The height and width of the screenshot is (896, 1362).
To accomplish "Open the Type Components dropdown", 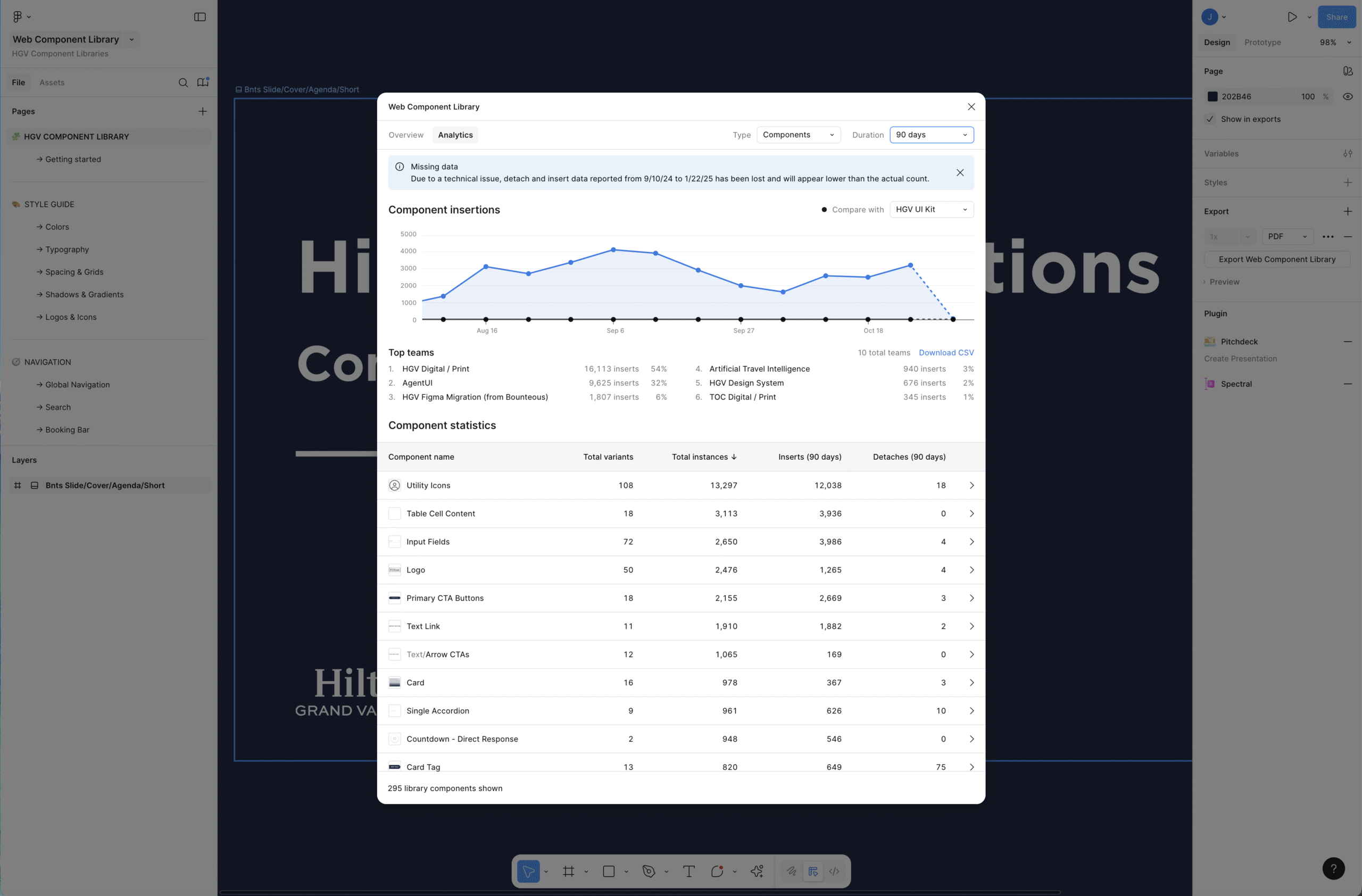I will coord(799,135).
